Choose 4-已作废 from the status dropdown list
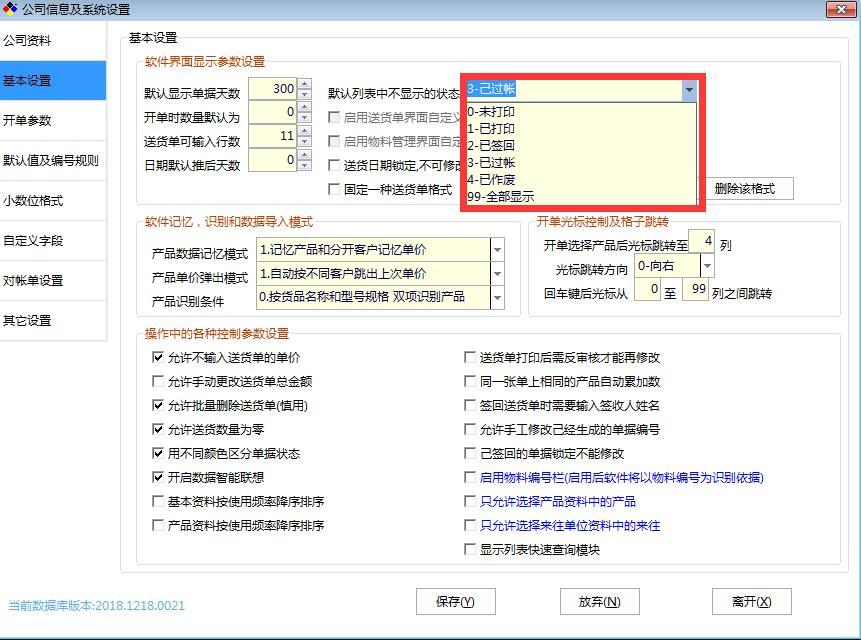 click(x=581, y=179)
